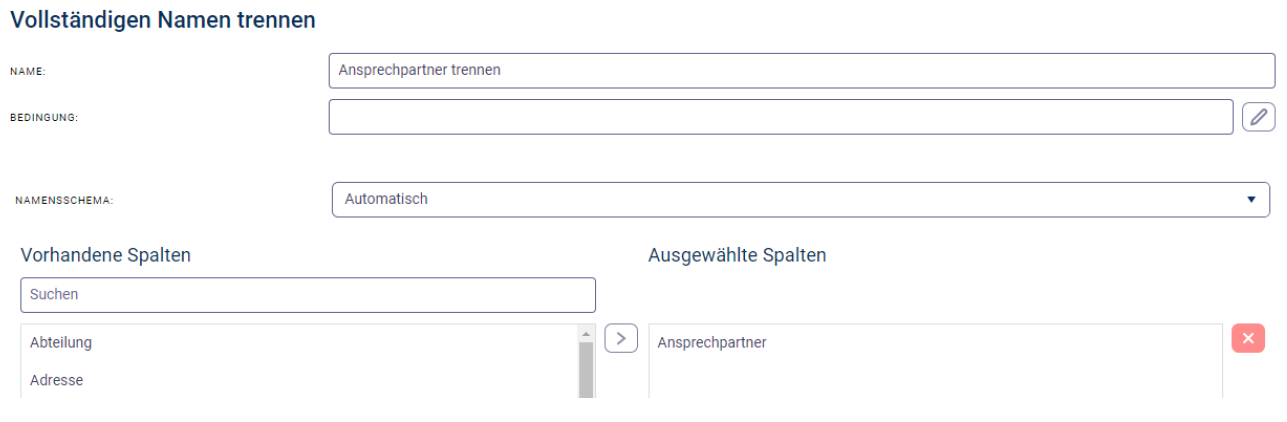Viewport: 1287px width, 422px height.
Task: Click the scrollbar up arrow in column list
Action: coord(586,333)
